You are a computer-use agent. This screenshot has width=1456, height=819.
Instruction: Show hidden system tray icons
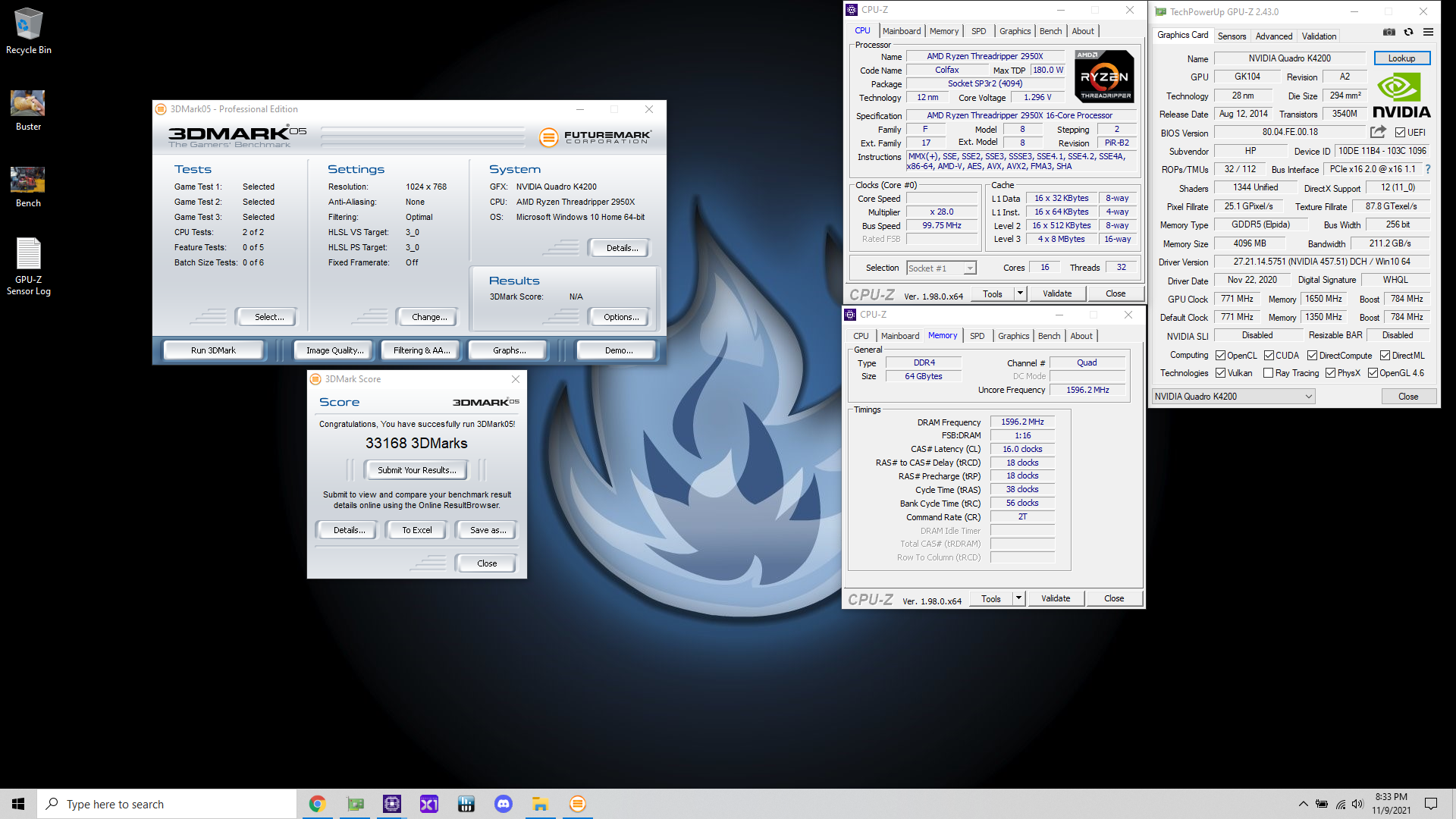tap(1303, 804)
